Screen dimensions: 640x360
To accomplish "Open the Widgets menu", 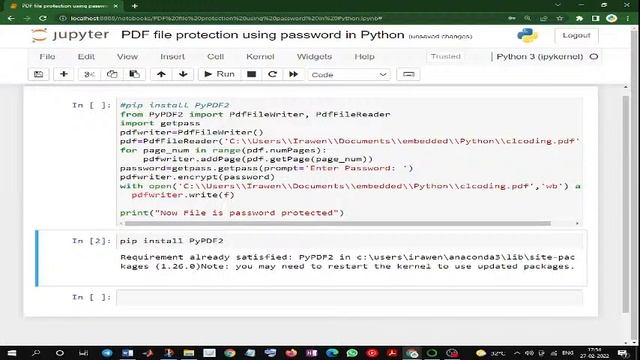I will pos(314,57).
